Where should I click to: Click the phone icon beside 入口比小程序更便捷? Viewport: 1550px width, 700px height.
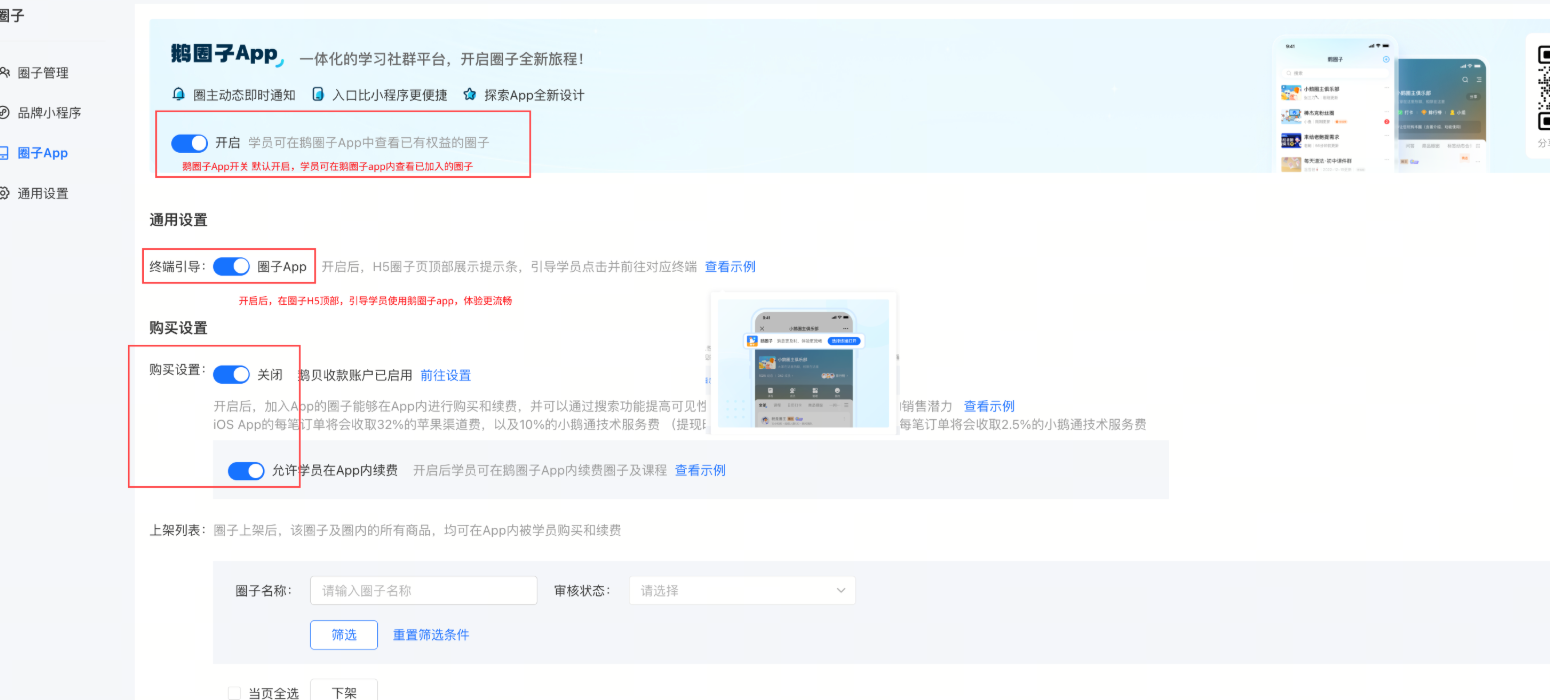[318, 94]
